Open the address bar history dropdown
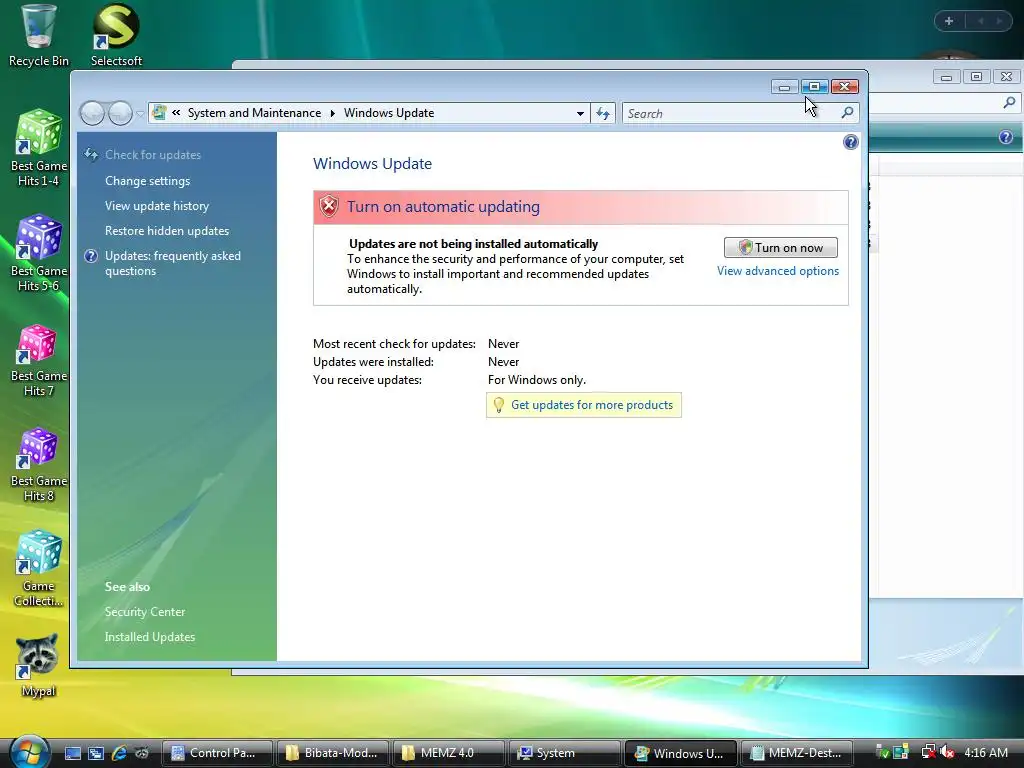Image resolution: width=1024 pixels, height=768 pixels. (580, 113)
